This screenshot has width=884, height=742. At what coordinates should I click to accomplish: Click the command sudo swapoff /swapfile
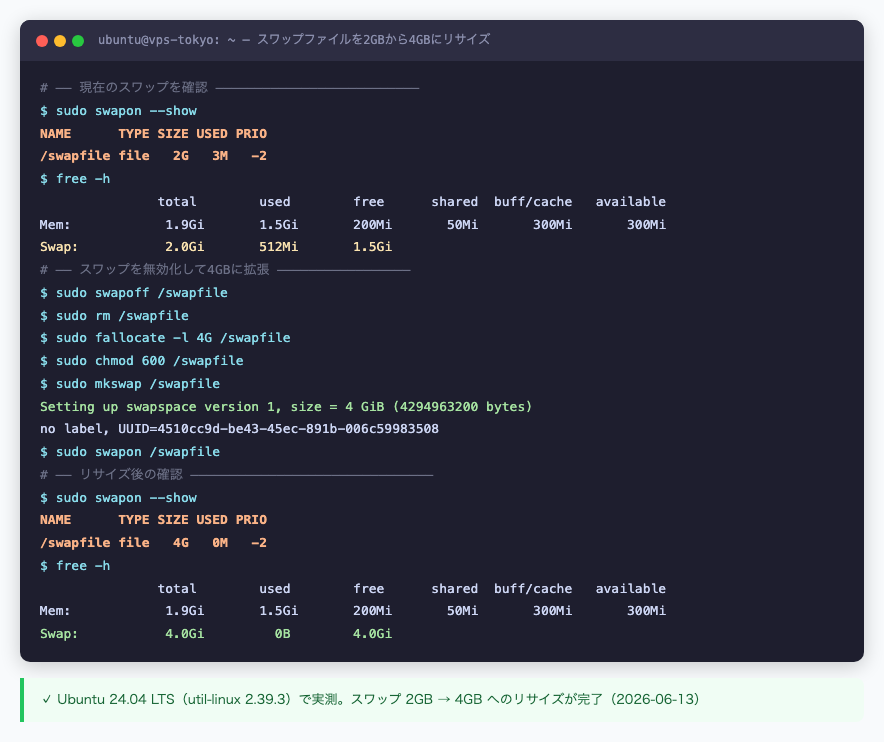point(142,293)
